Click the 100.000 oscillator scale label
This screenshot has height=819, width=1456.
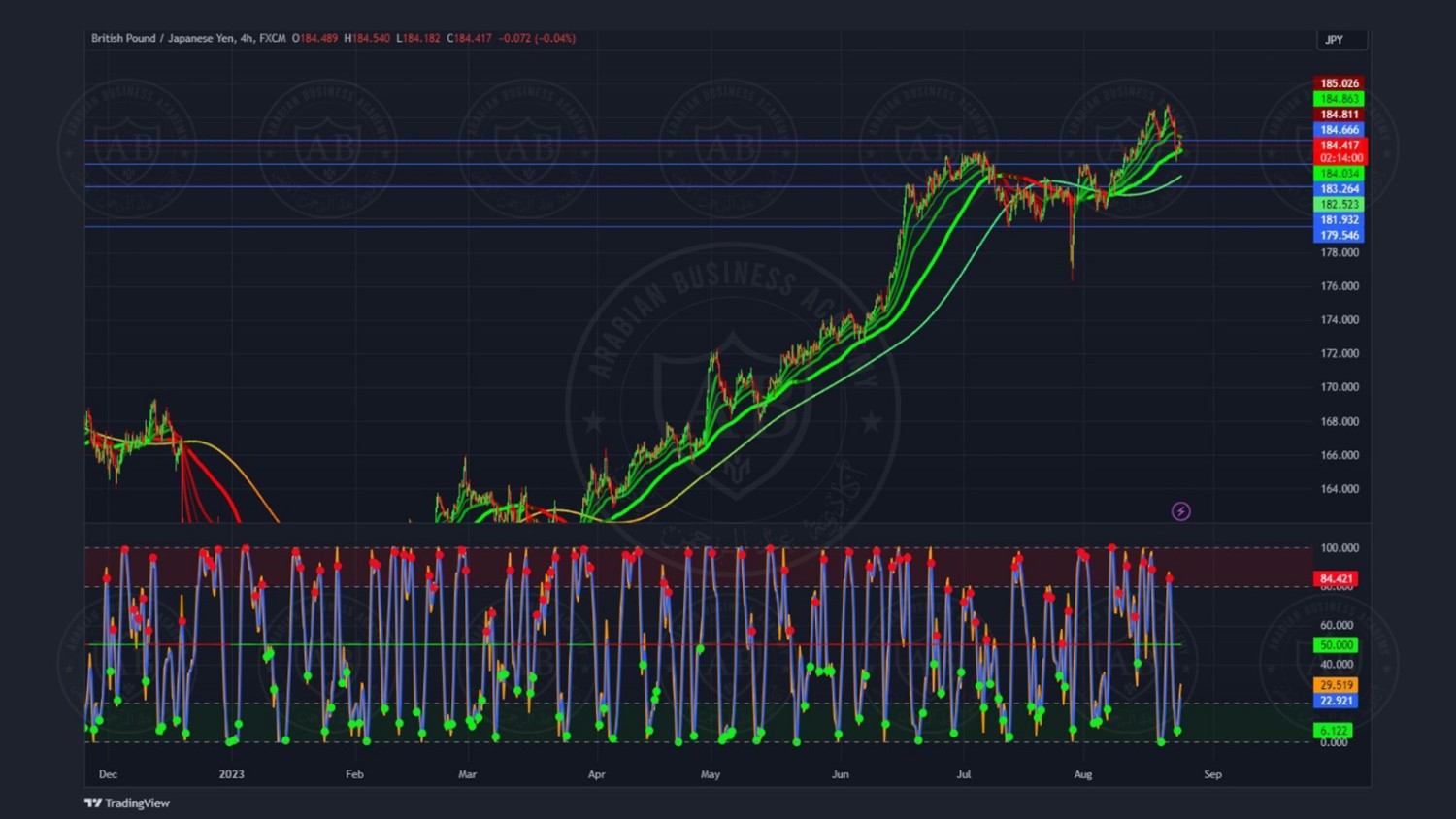(x=1340, y=548)
